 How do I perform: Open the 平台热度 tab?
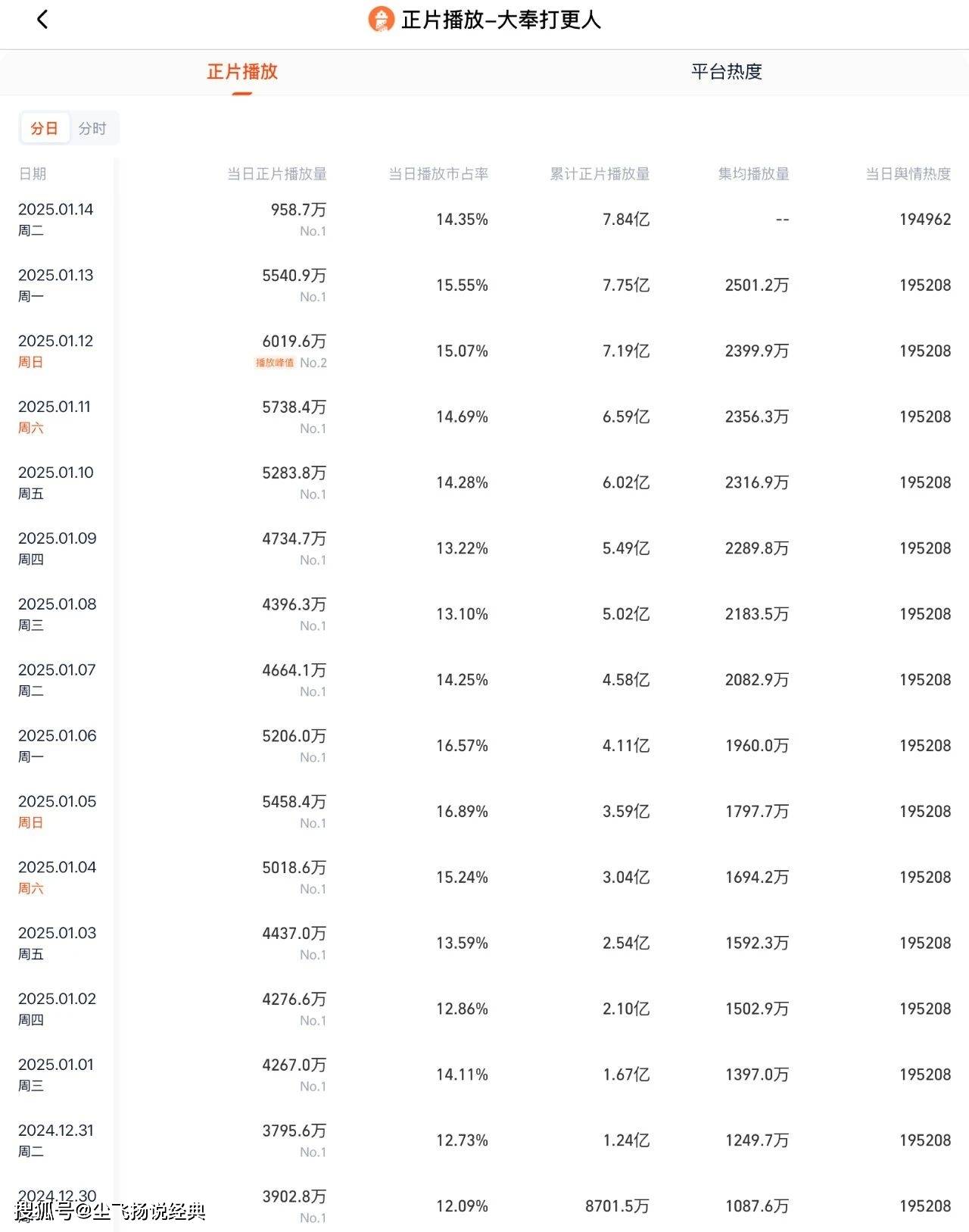pyautogui.click(x=726, y=72)
